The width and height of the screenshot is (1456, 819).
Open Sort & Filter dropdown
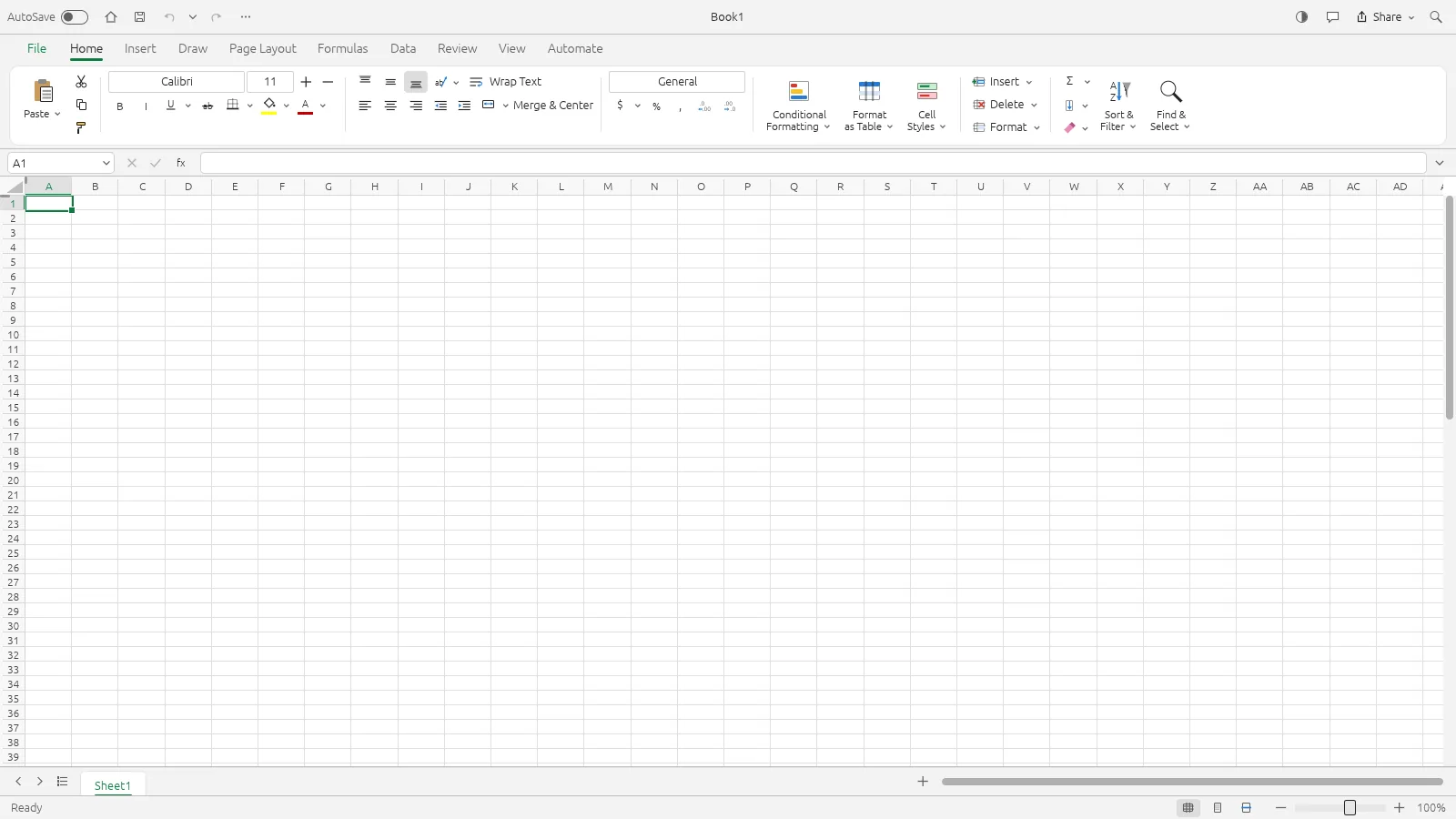pyautogui.click(x=1118, y=106)
